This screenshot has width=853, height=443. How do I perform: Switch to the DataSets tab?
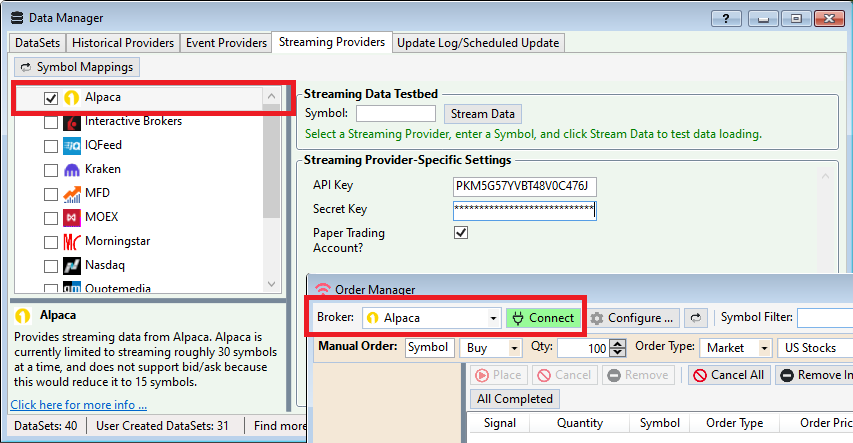point(38,43)
